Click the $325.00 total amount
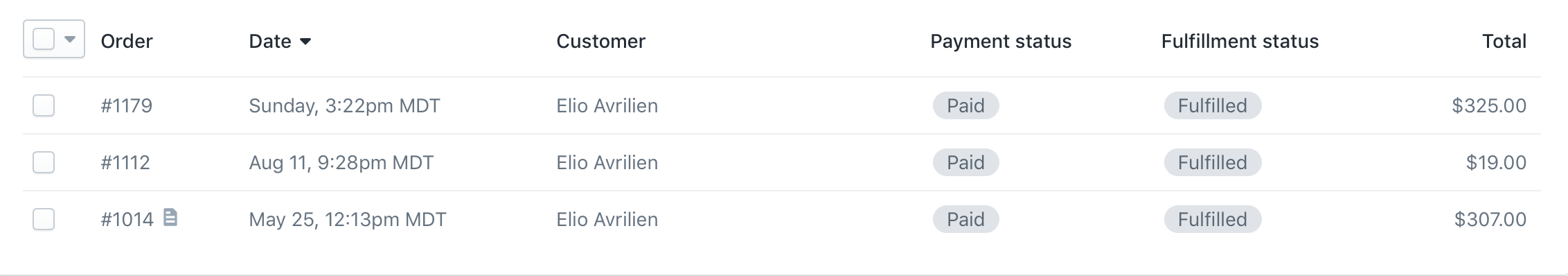 pos(1489,105)
